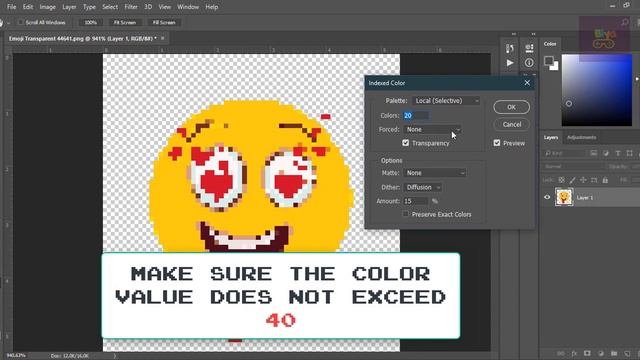Click the 100% zoom button

(91, 22)
